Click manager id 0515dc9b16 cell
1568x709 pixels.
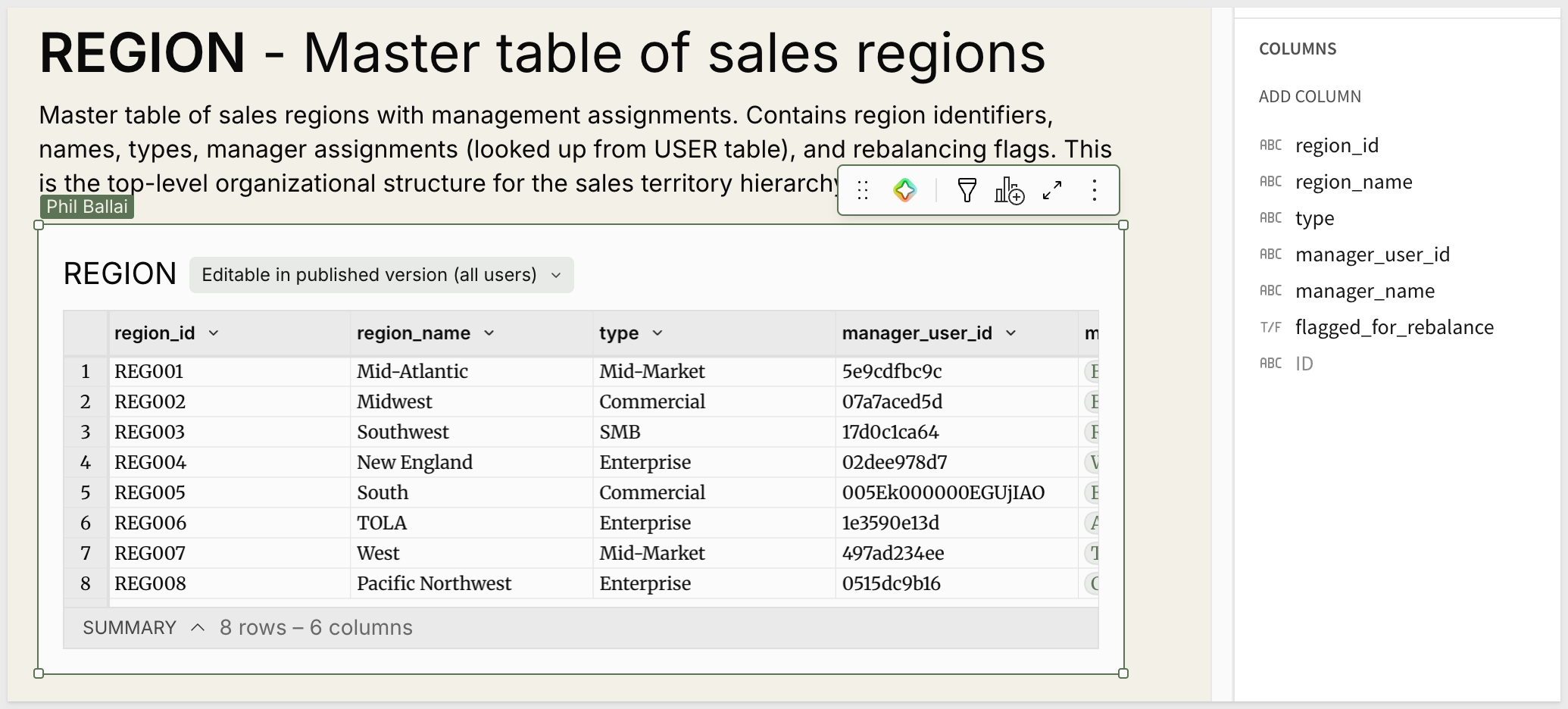click(957, 584)
